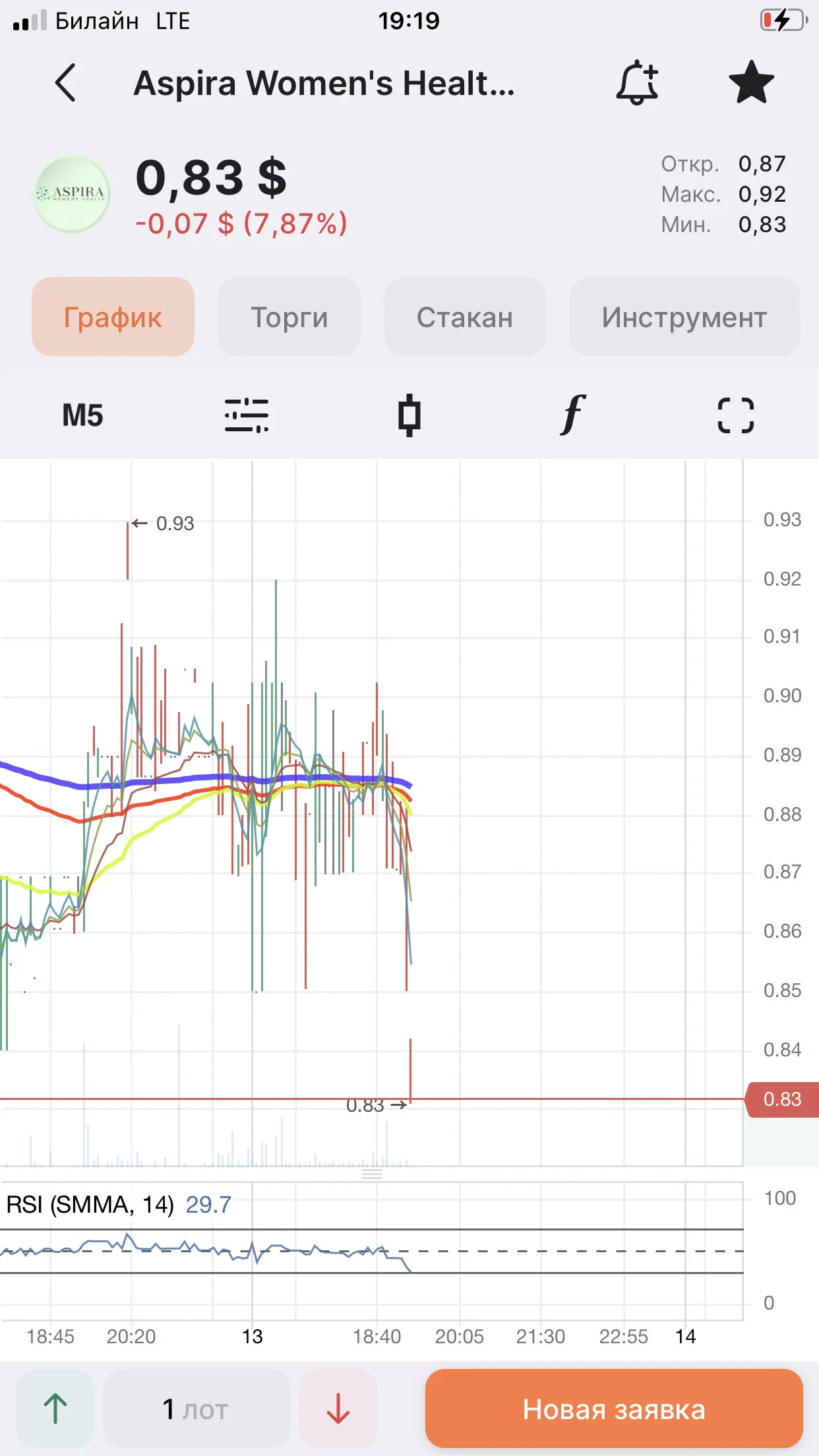
Task: Go back using the left arrow
Action: click(x=65, y=83)
